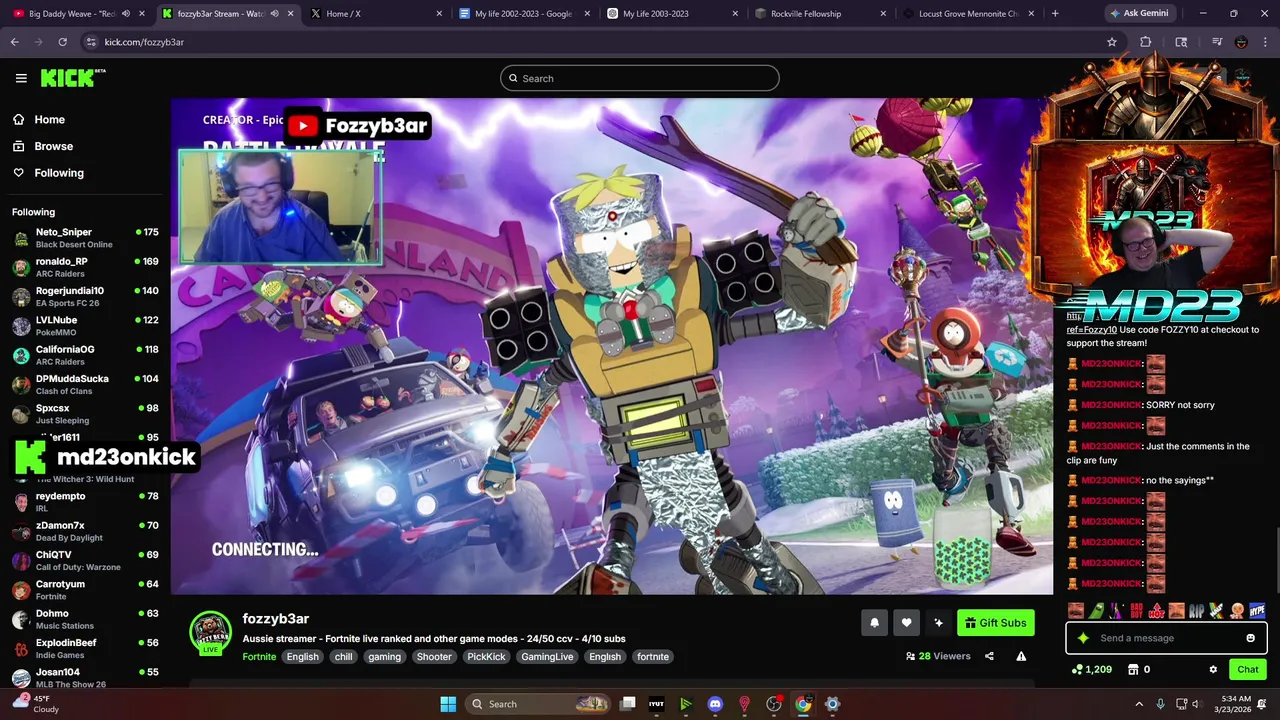
Task: Click the sparkle subscribe icon
Action: point(938,623)
